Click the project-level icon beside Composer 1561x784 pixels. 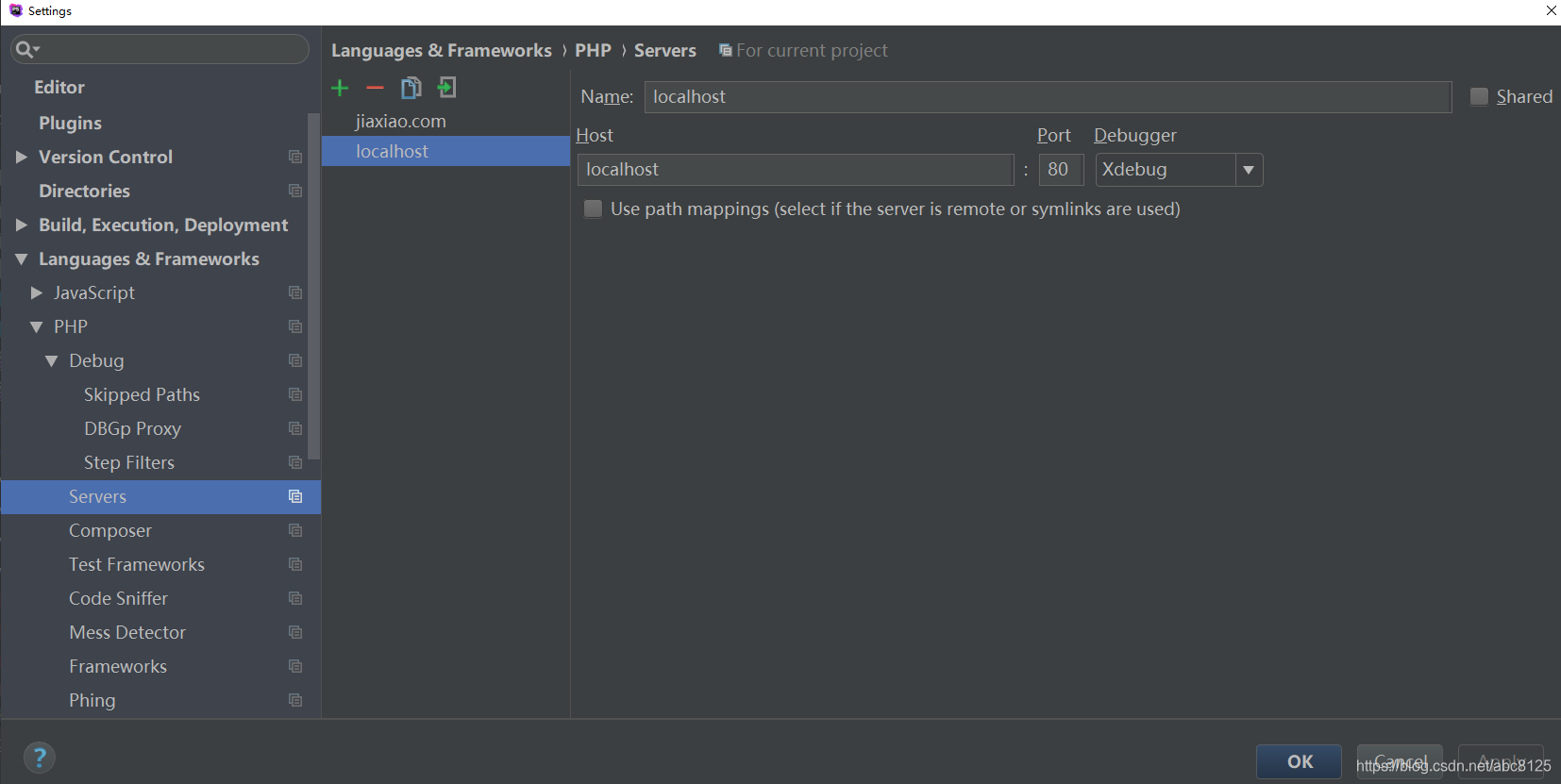295,530
